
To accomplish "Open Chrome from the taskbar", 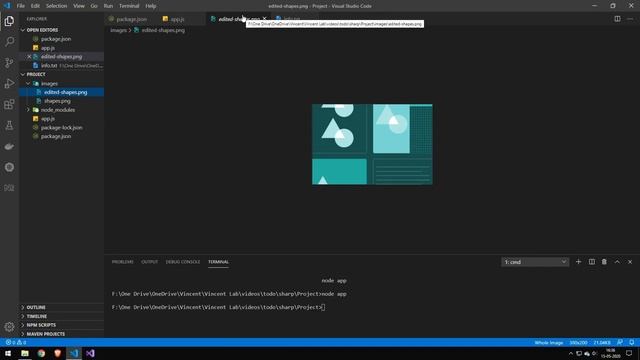I will [41, 353].
